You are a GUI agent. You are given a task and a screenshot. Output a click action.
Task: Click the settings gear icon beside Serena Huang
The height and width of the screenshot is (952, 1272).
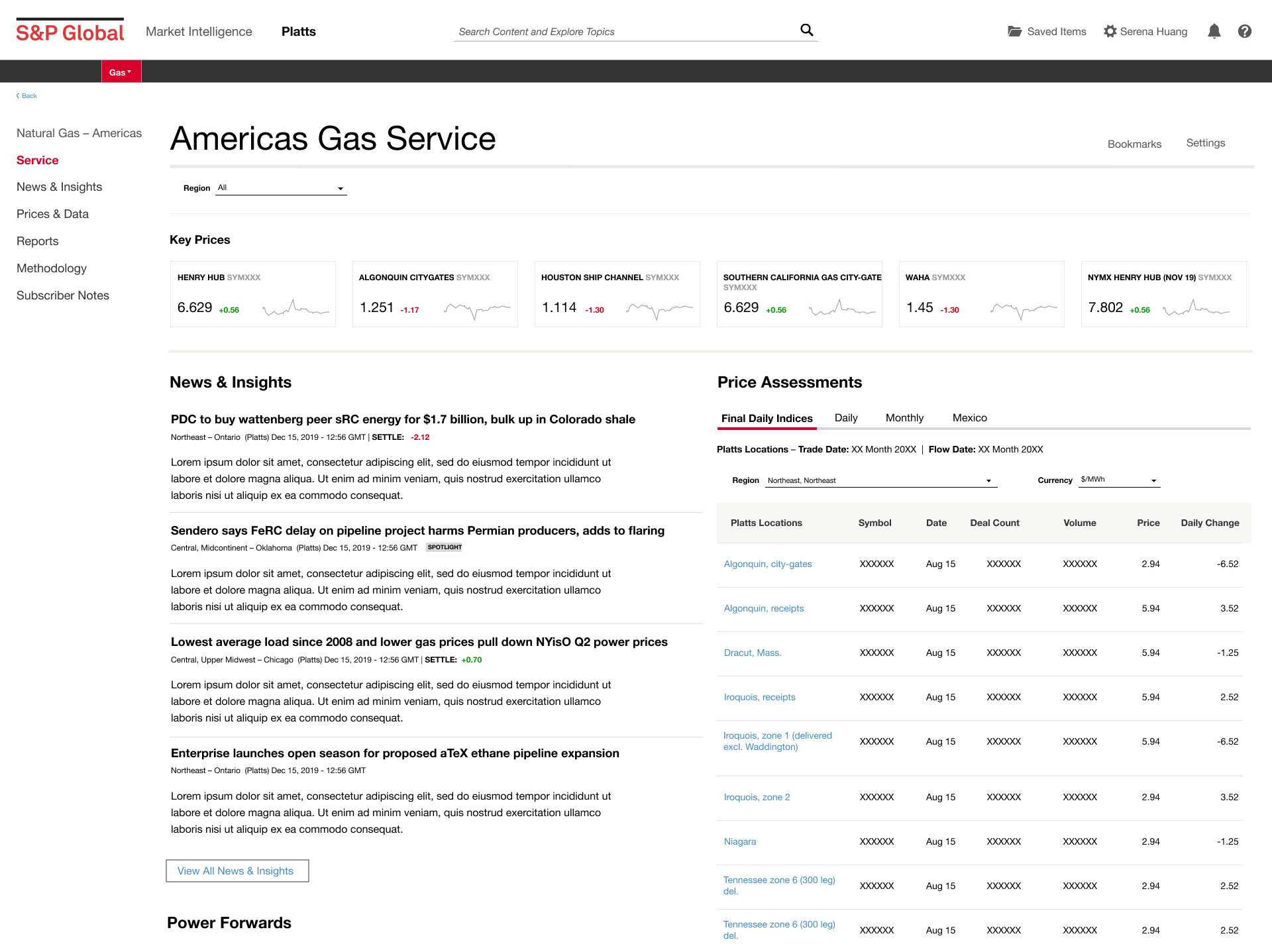click(x=1110, y=31)
